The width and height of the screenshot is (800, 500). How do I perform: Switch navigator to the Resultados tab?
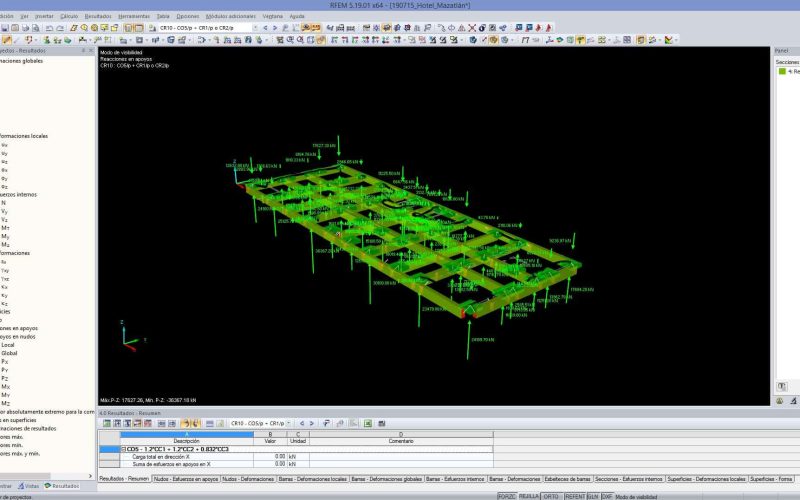click(62, 486)
